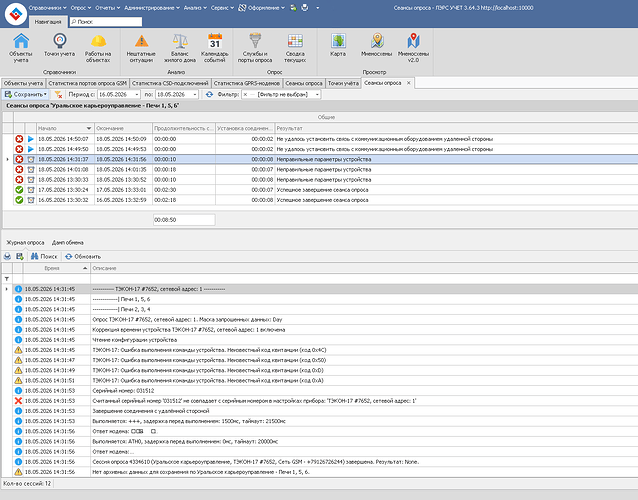
Task: Click the clear filter funnel icon
Action: pyautogui.click(x=58, y=94)
